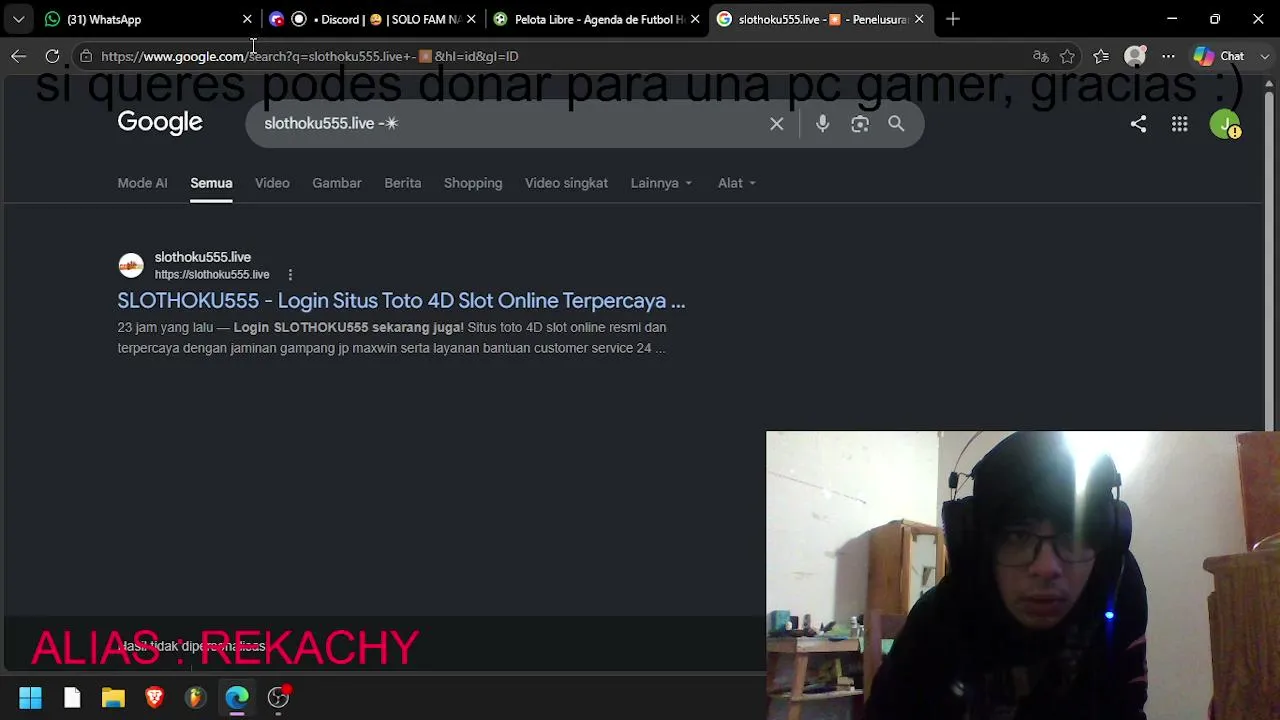Screen dimensions: 1280x720
Task: Open the browser profile avatar
Action: pyautogui.click(x=1134, y=56)
